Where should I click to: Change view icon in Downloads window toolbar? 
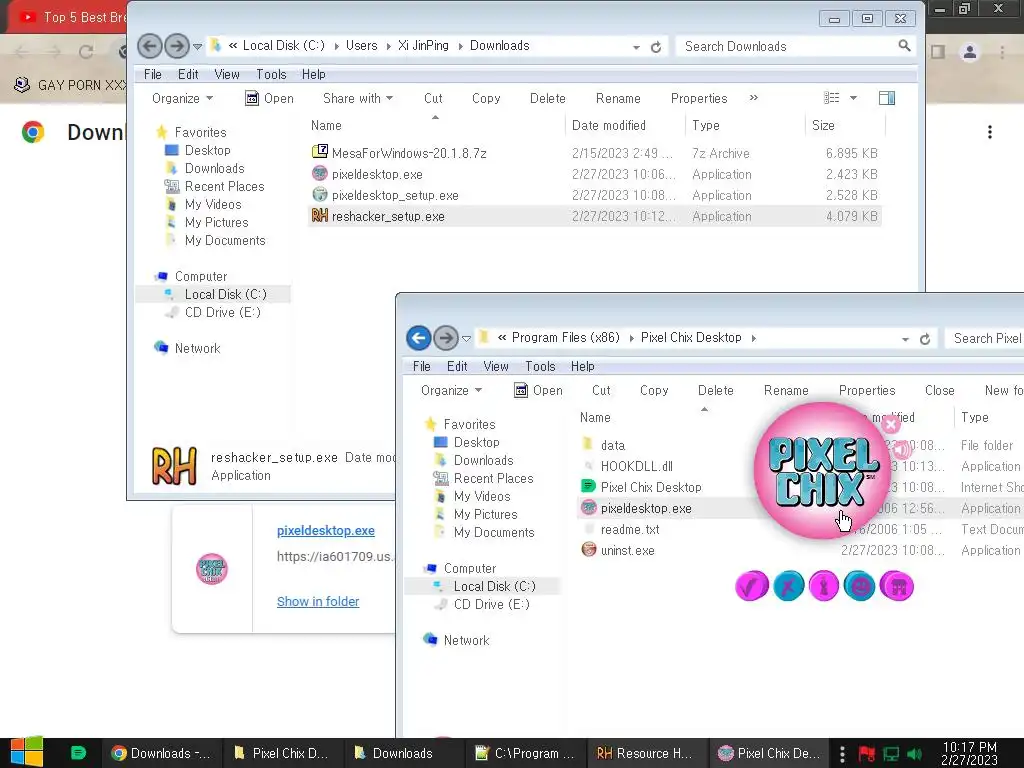(831, 99)
